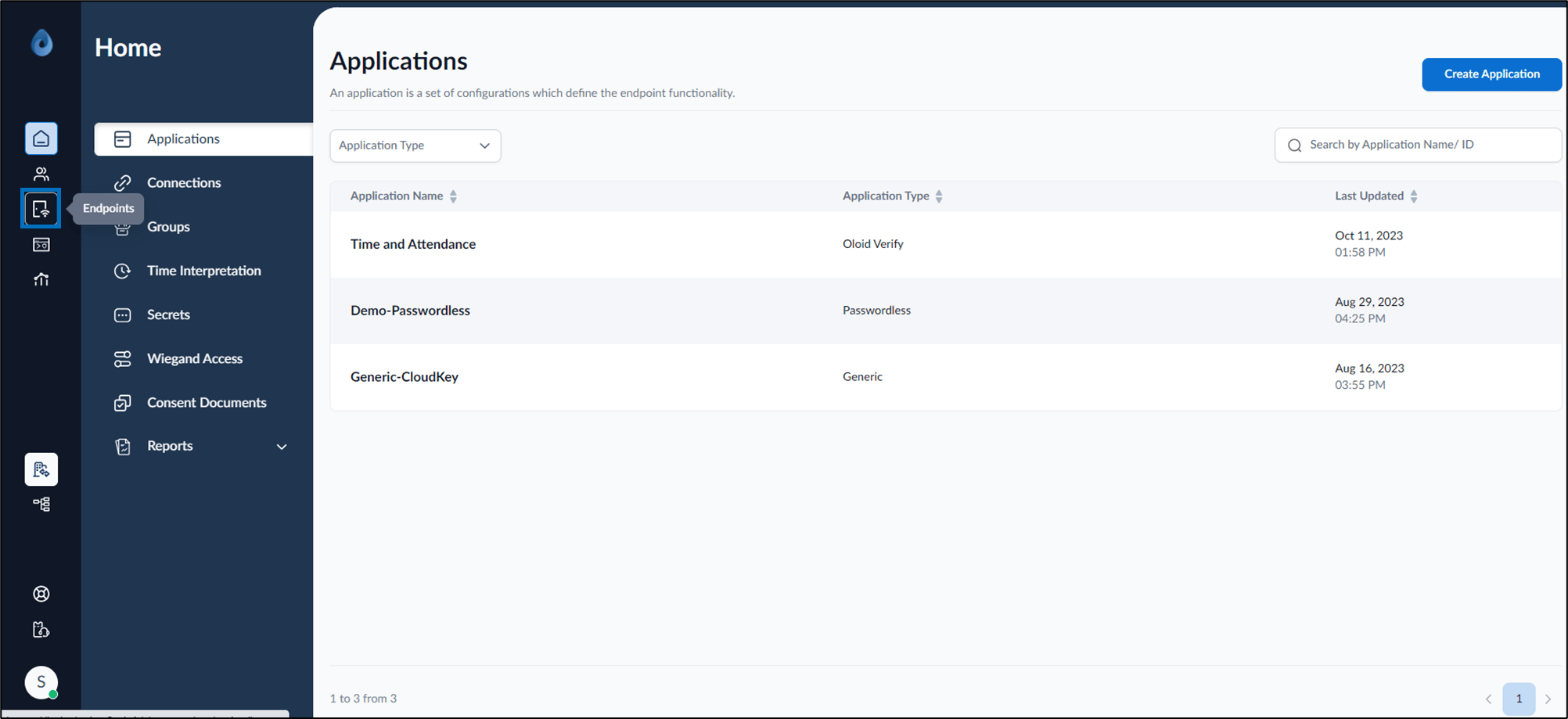This screenshot has height=719, width=1568.
Task: Open the analytics chart icon in rail
Action: click(41, 279)
